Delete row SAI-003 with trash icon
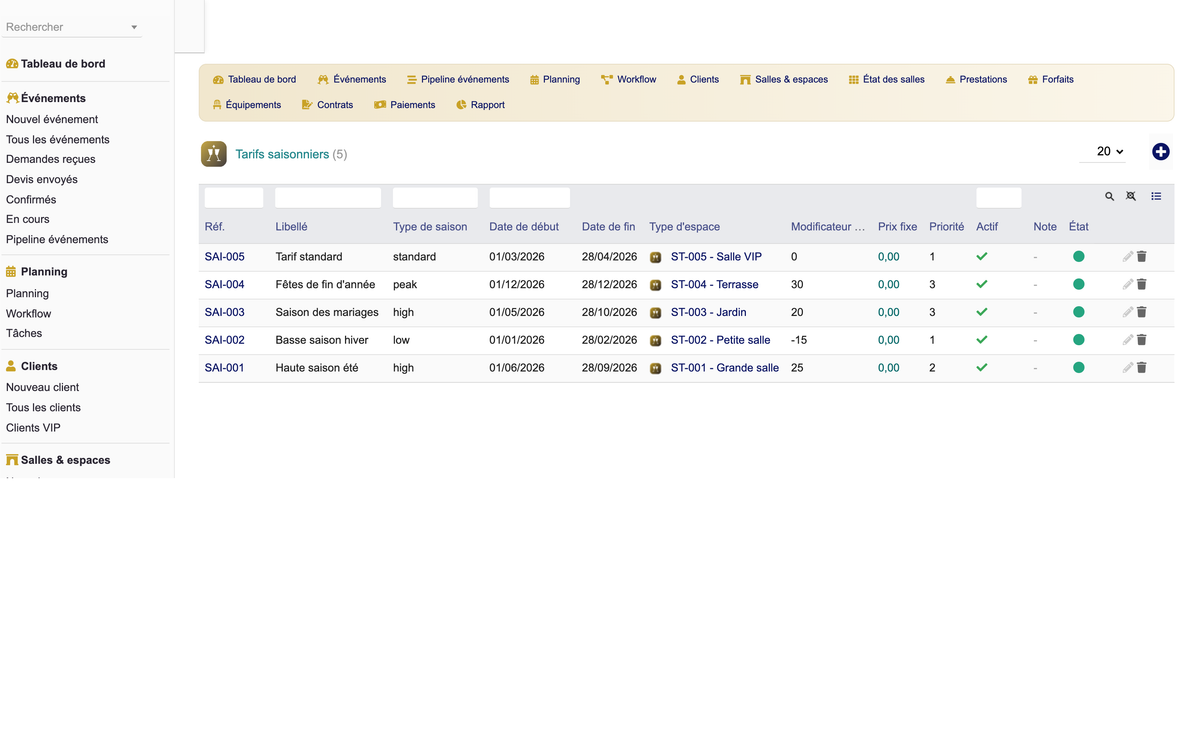 [x=1142, y=313]
